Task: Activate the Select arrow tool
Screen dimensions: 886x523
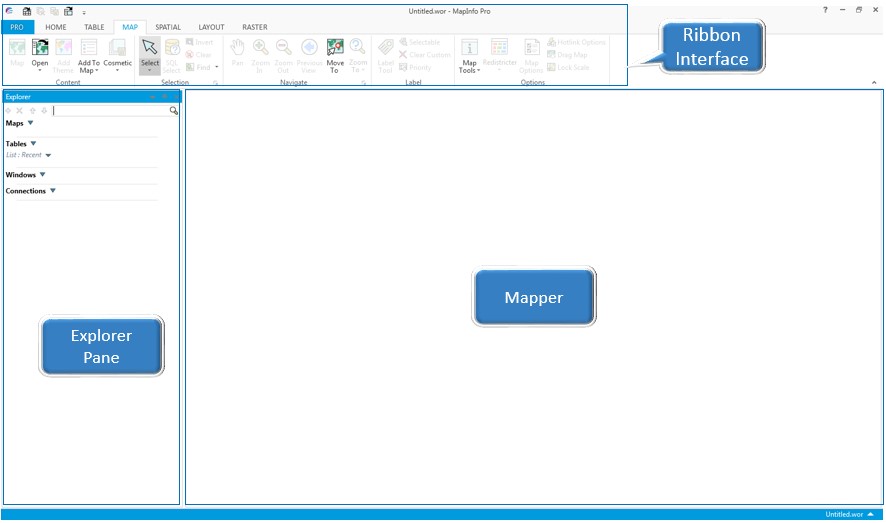Action: tap(150, 55)
